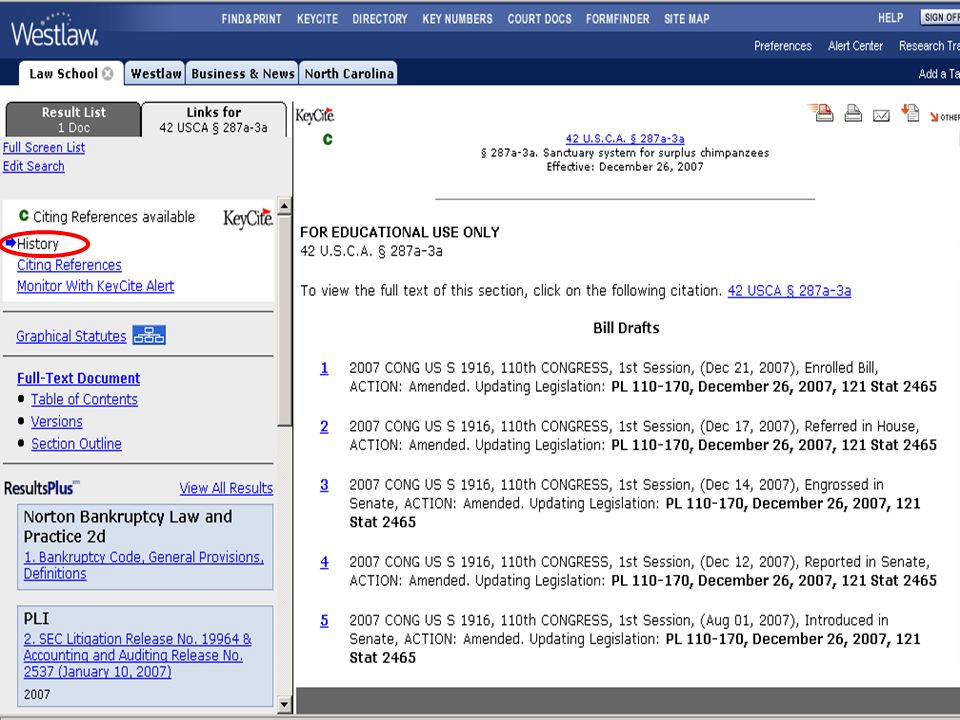
Task: Open COURT DOCS from top navigation
Action: pos(539,19)
